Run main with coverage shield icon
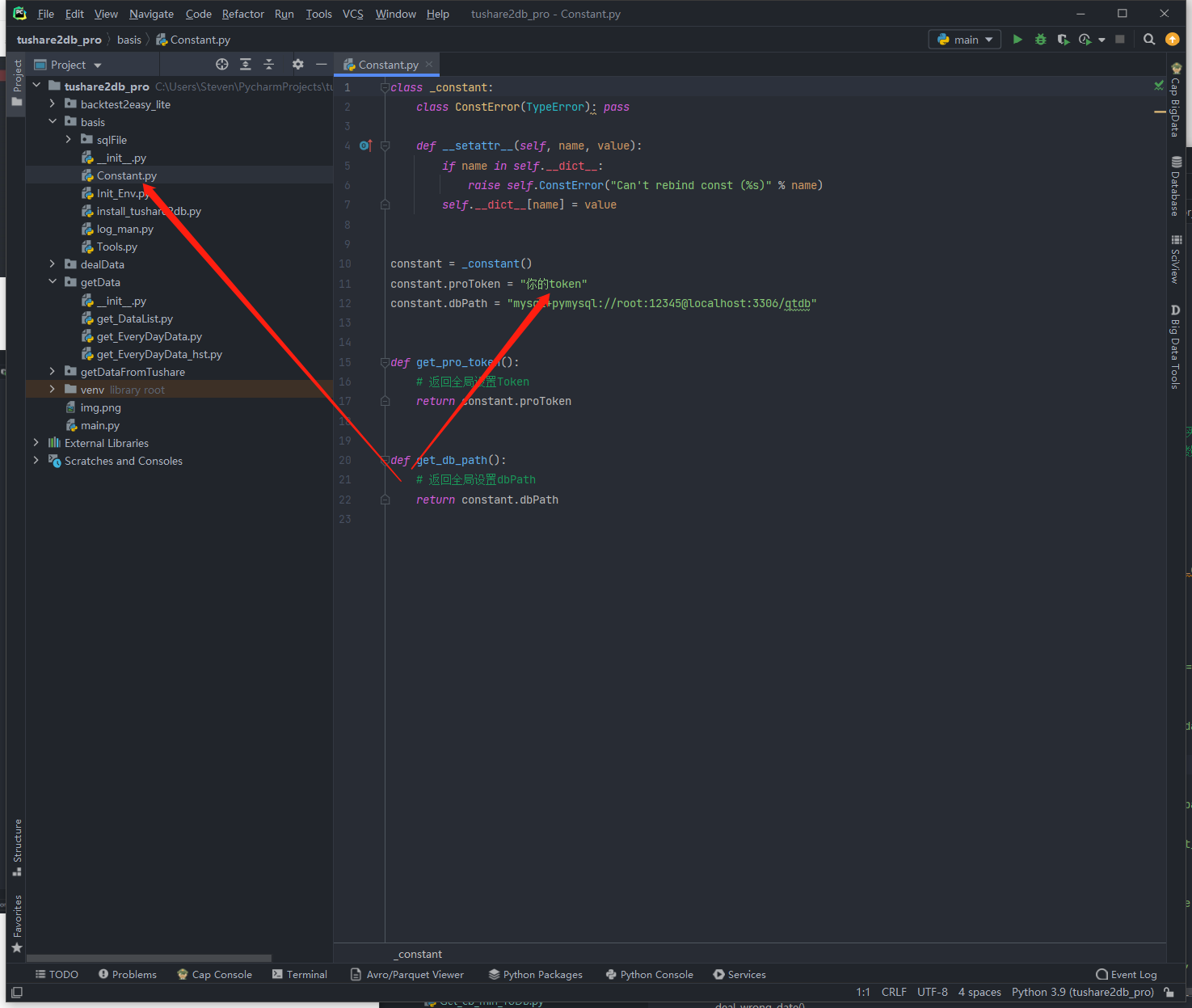Screen dimensions: 1192x1008 tap(1063, 40)
